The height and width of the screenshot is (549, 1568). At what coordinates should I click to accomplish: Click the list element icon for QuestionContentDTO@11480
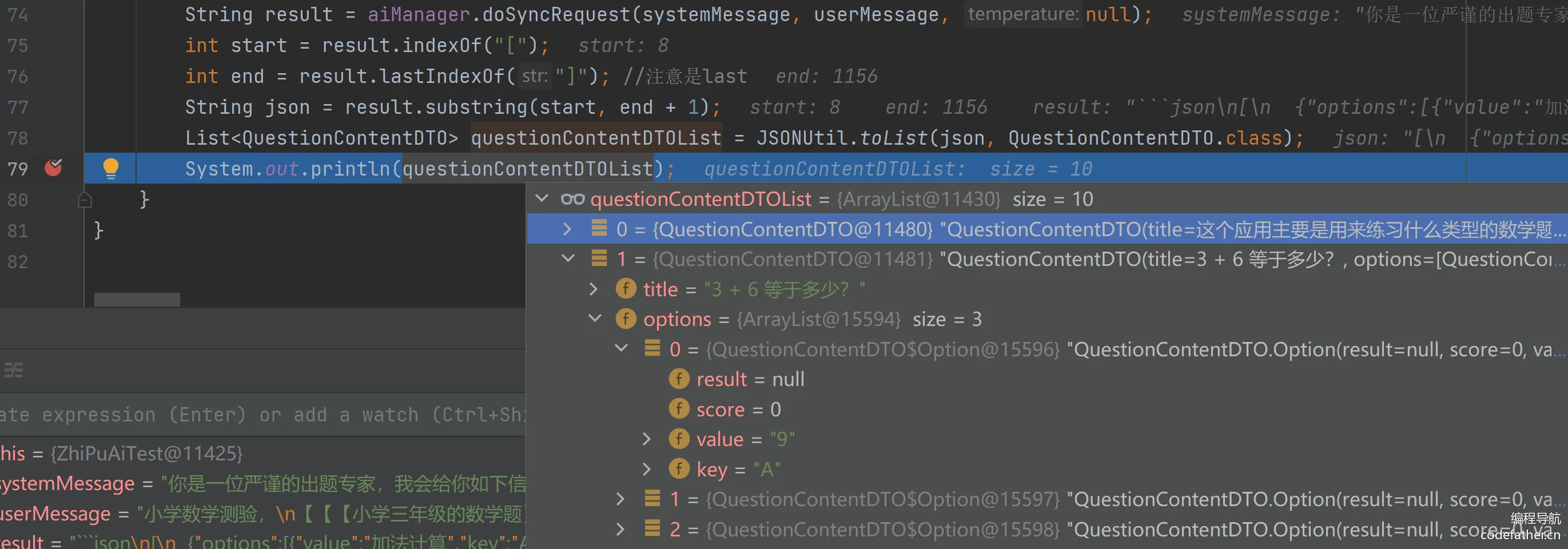pos(599,228)
